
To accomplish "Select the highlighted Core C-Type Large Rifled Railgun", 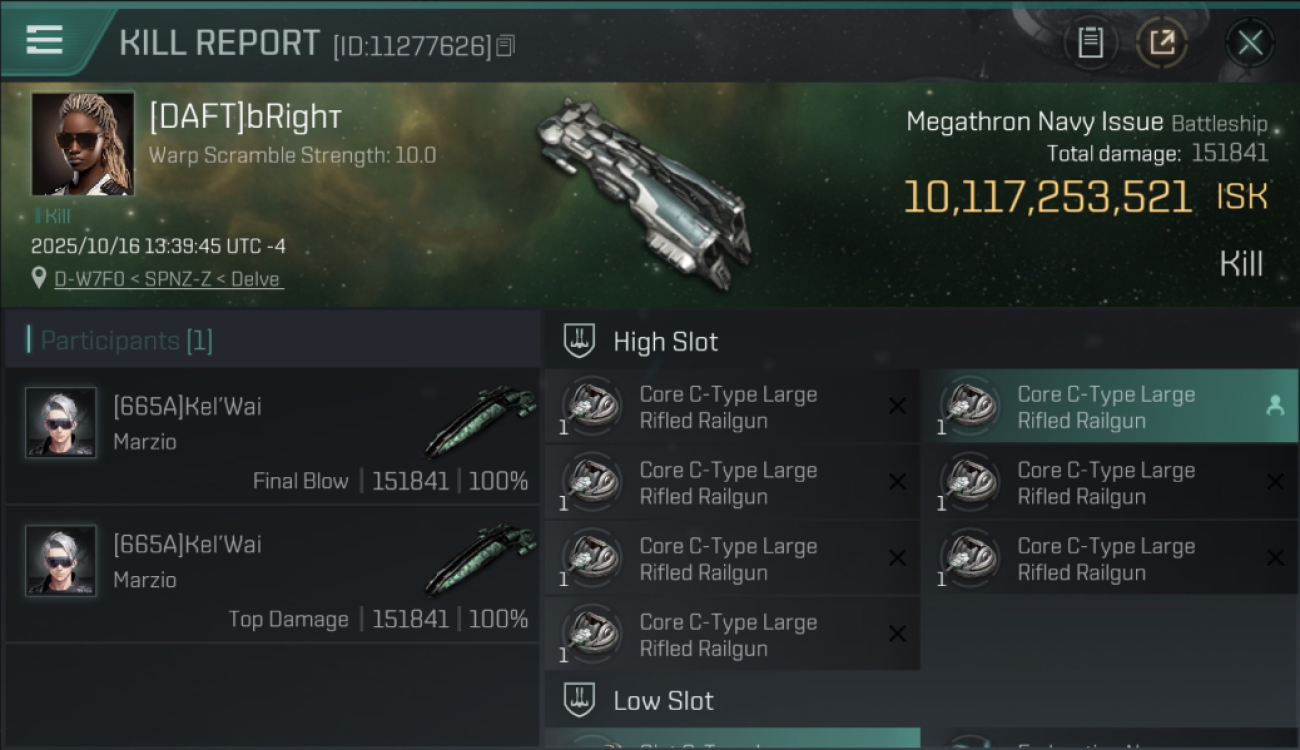I will click(1110, 407).
